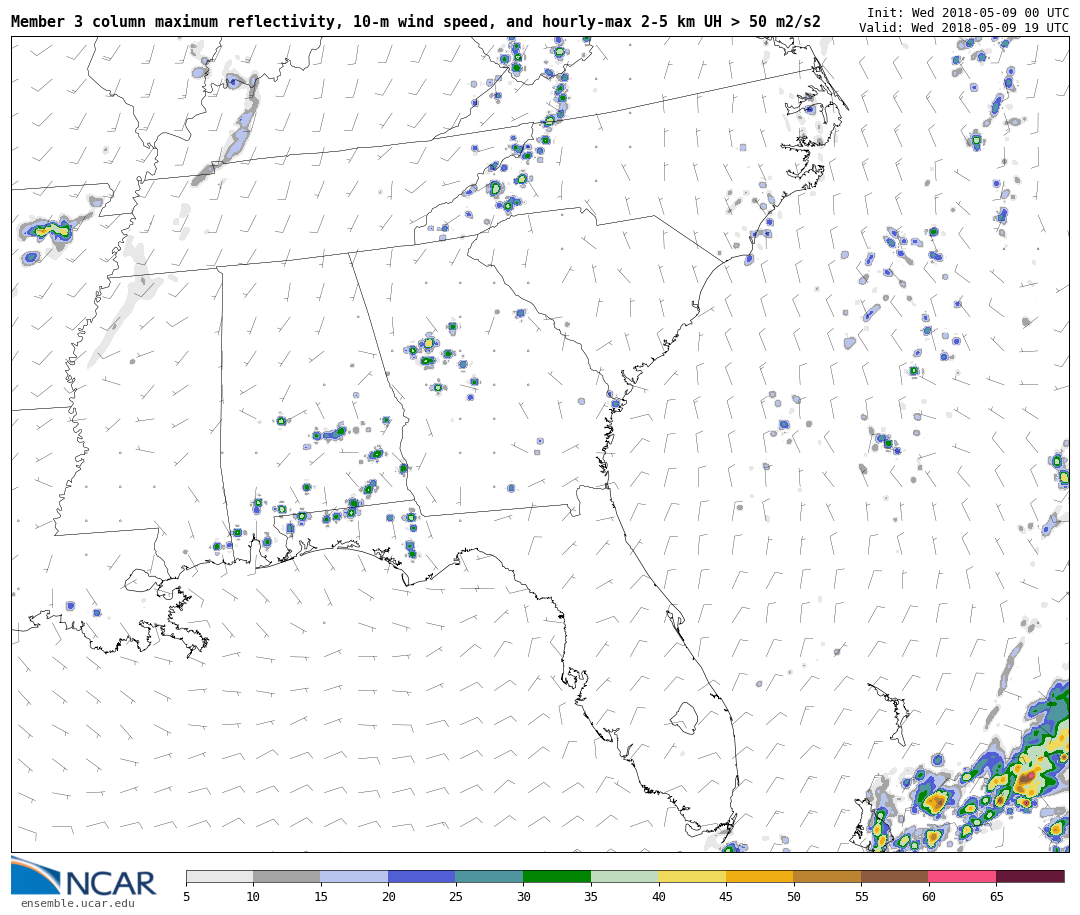The image size is (1080, 915).
Task: Click the colorbar label 35
Action: (x=591, y=896)
